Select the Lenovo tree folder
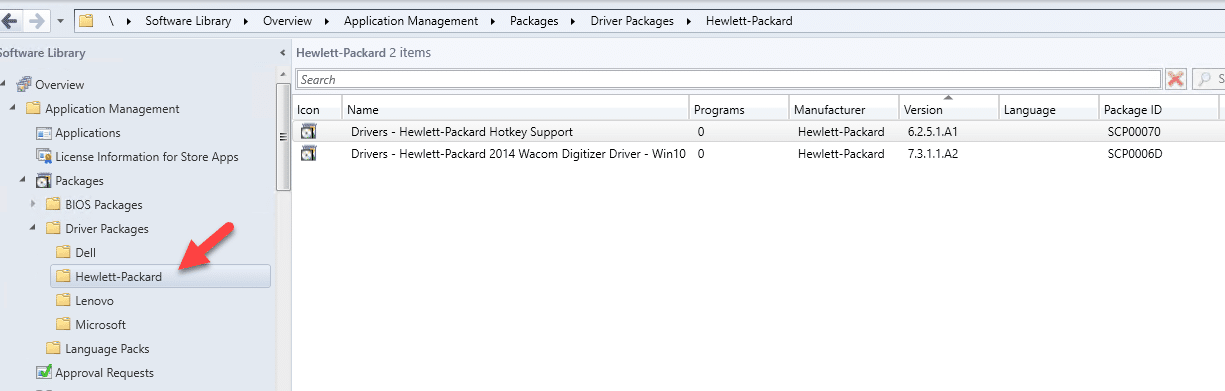The height and width of the screenshot is (391, 1225). click(94, 301)
